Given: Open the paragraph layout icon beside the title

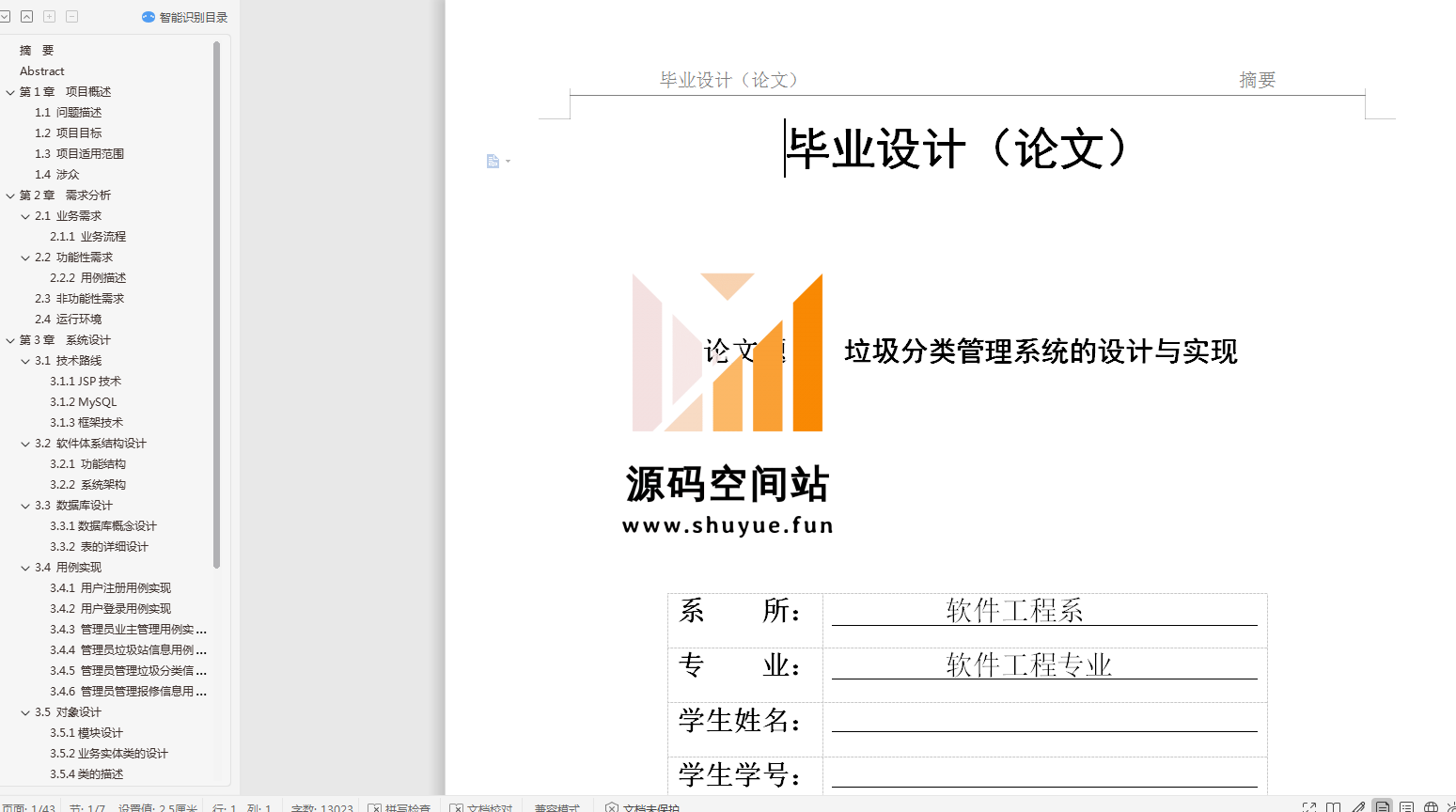Looking at the screenshot, I should [493, 162].
